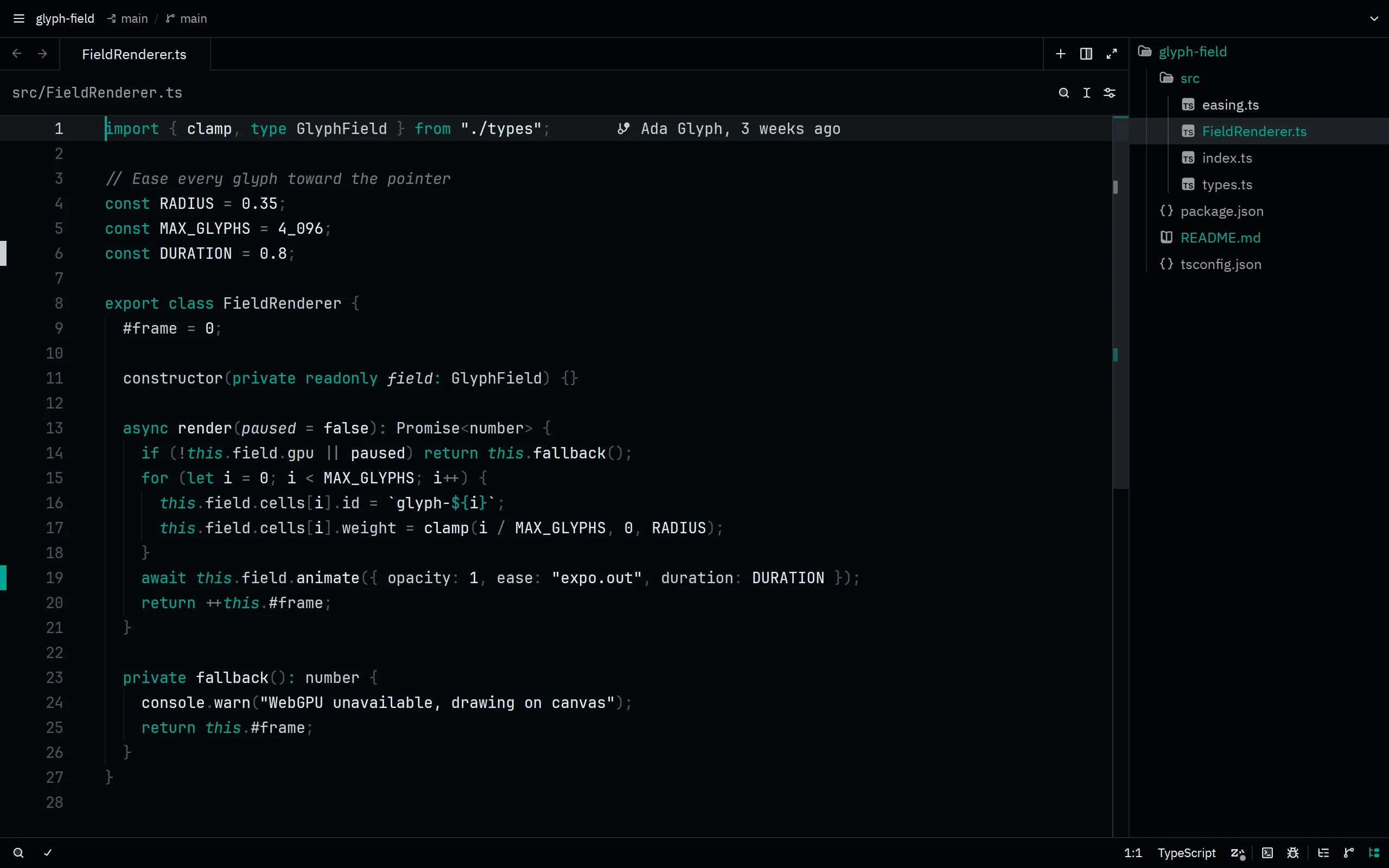Toggle the project panel tree icon

tap(1374, 852)
